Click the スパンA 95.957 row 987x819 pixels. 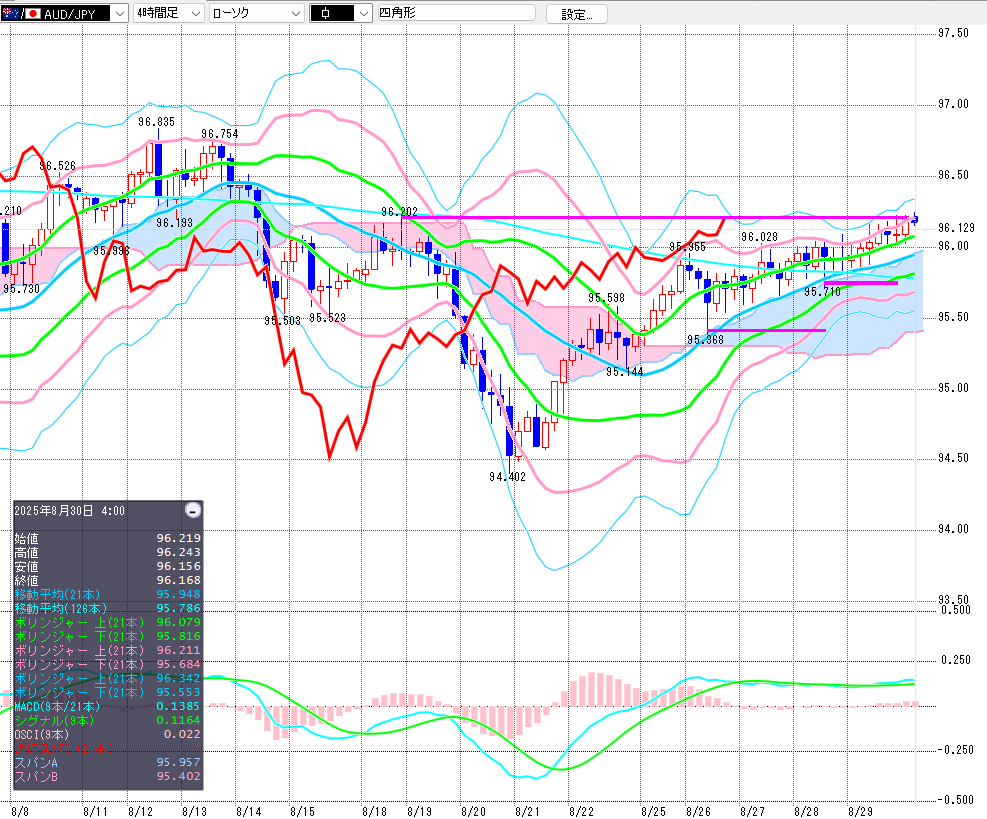(x=108, y=762)
